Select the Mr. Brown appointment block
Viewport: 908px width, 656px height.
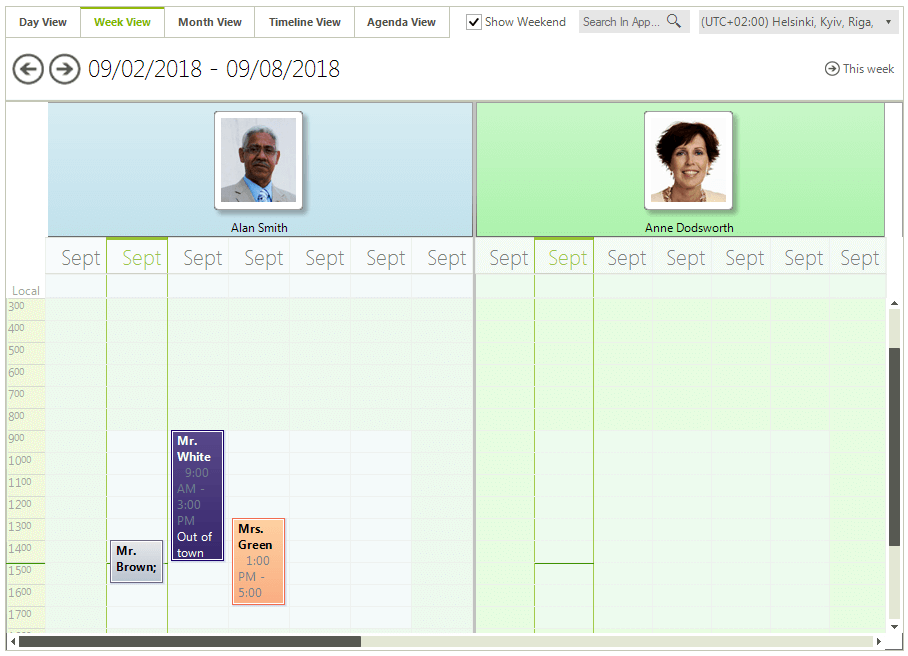pos(136,560)
